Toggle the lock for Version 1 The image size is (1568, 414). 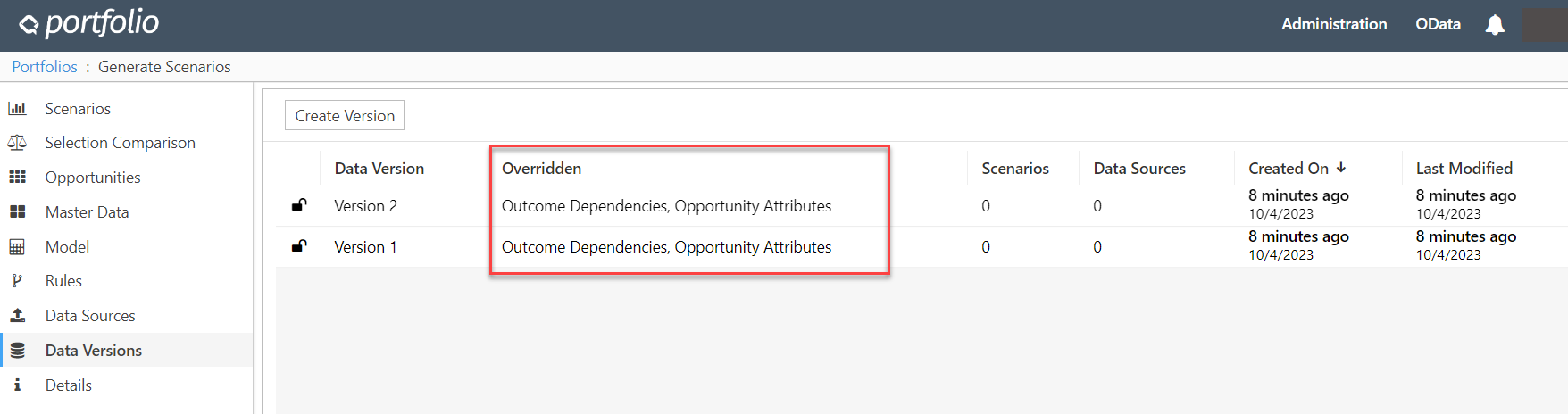point(299,246)
